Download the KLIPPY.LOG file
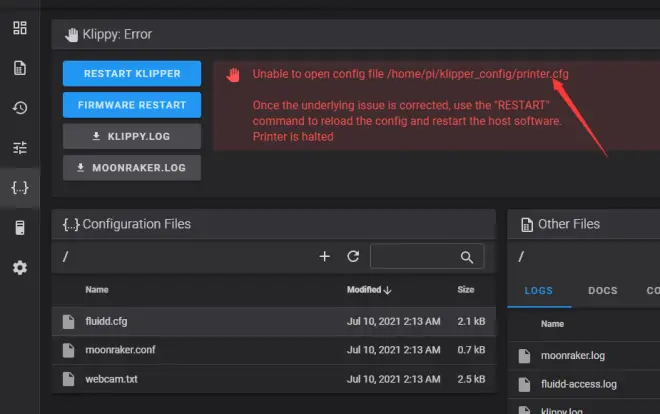The image size is (660, 414). pos(132,136)
